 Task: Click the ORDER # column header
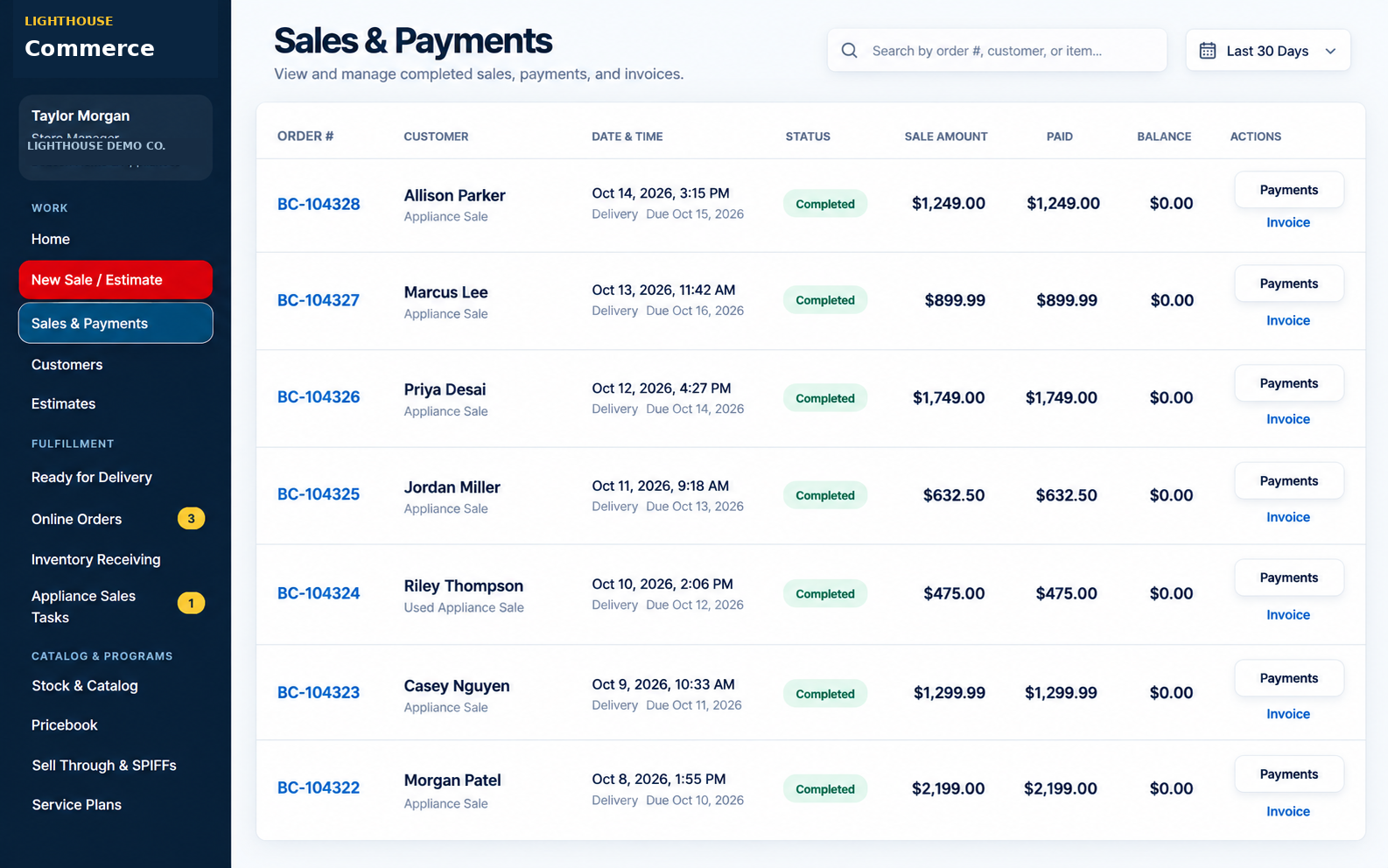tap(305, 136)
